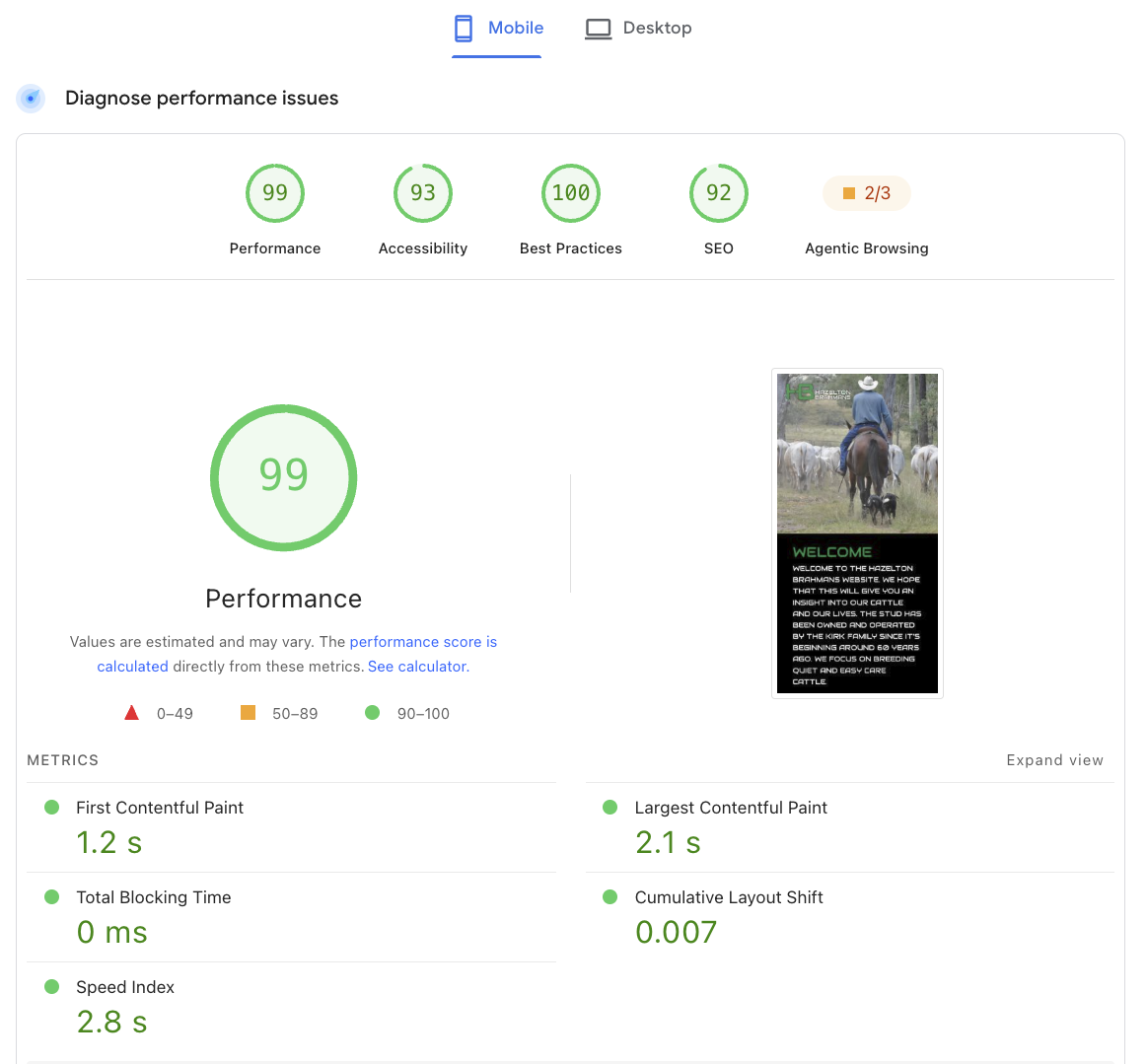Click the METRICS section heading
The height and width of the screenshot is (1064, 1147).
click(x=63, y=760)
